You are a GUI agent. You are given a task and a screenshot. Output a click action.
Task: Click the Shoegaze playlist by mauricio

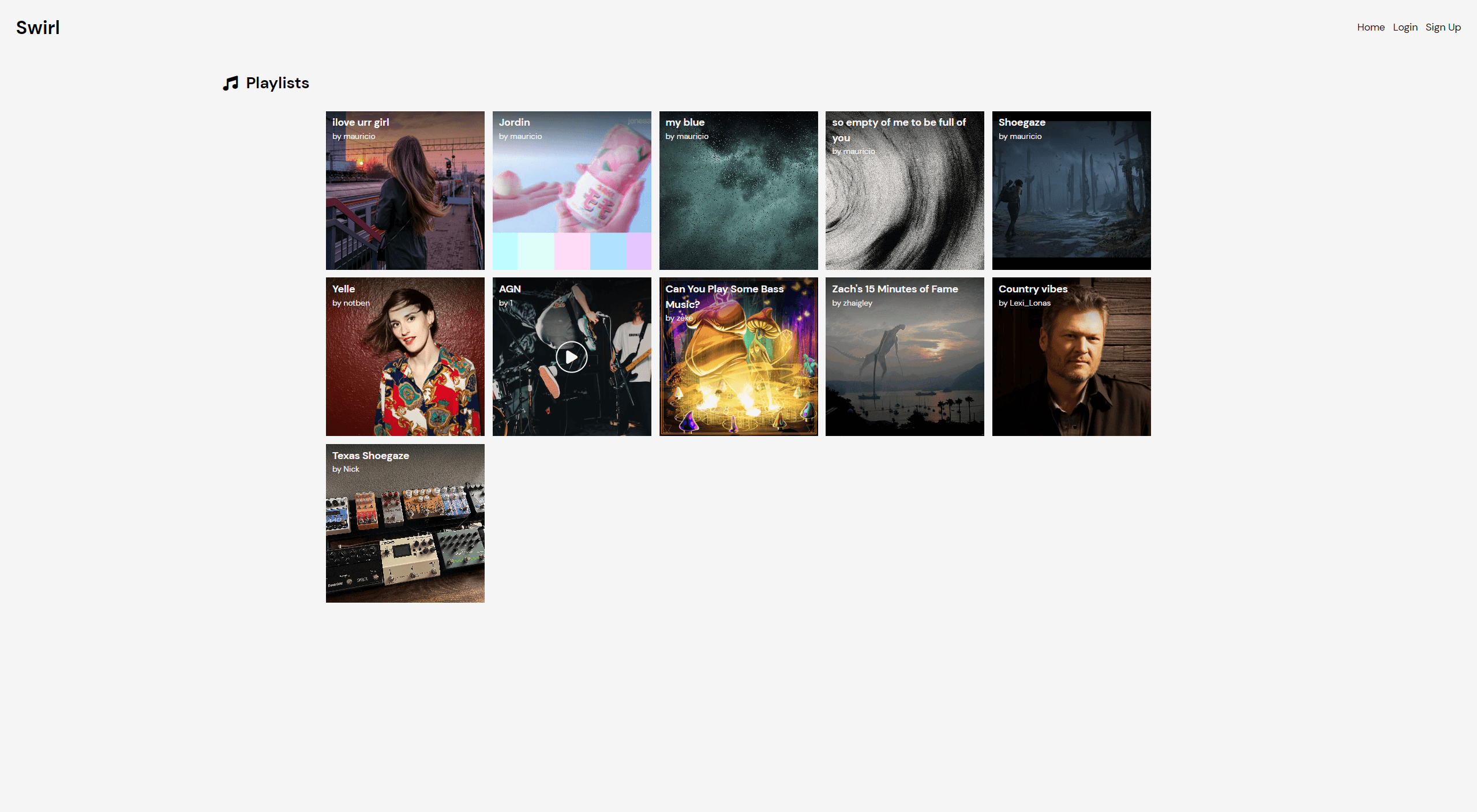click(x=1071, y=190)
